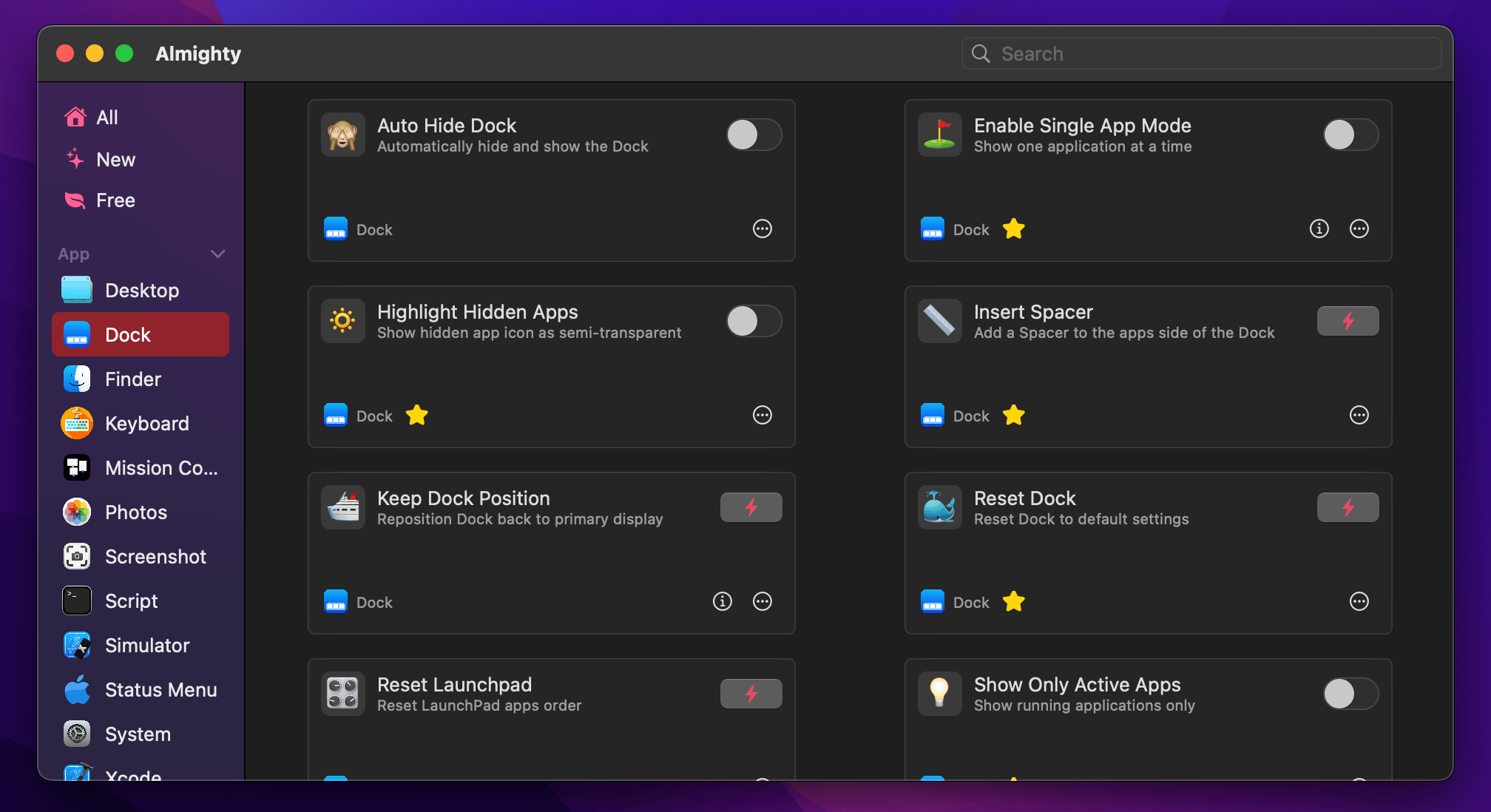Click the sun icon of Highlight Hidden Apps

343,321
